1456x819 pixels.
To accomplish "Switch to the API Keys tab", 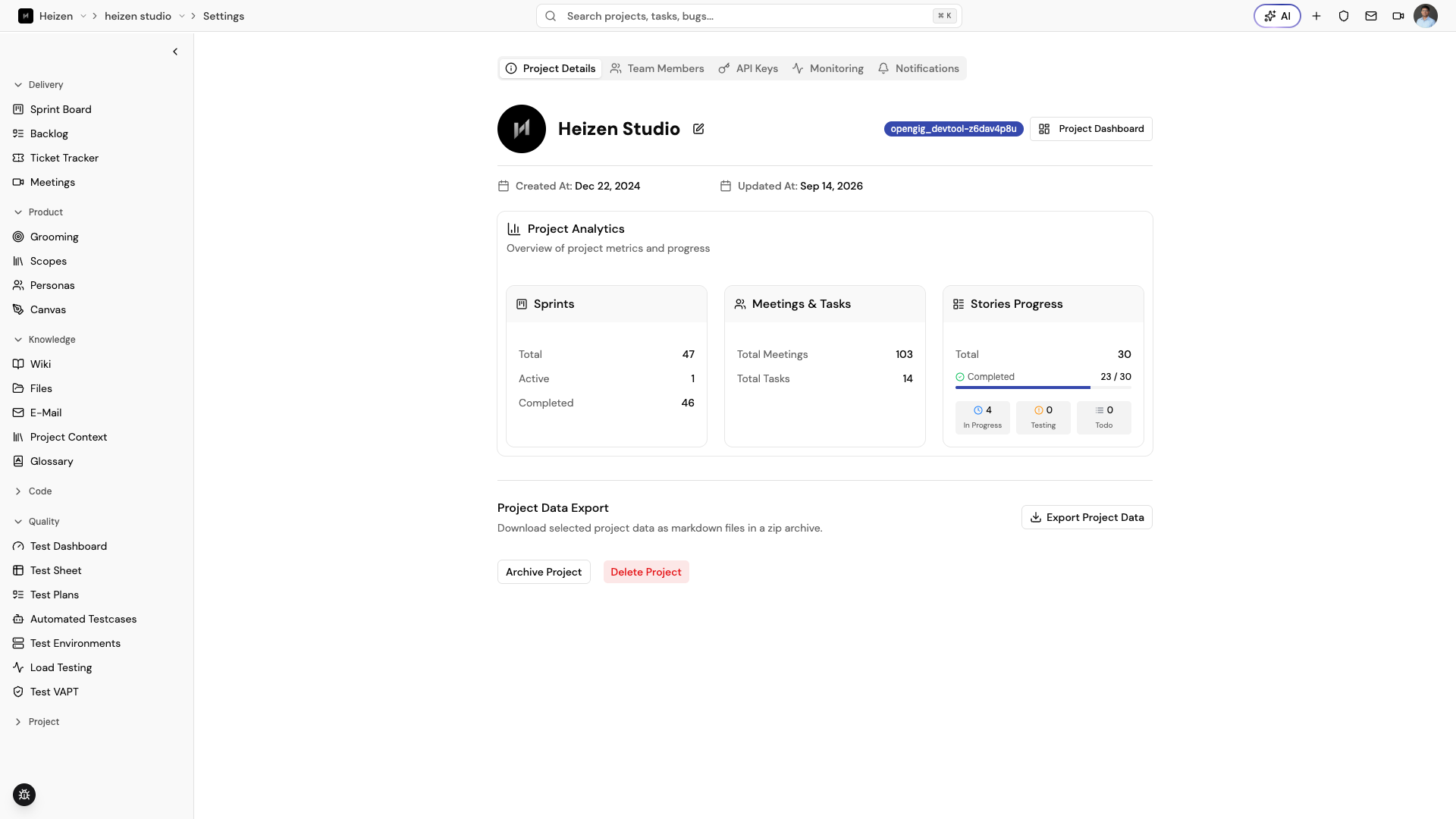I will click(748, 68).
